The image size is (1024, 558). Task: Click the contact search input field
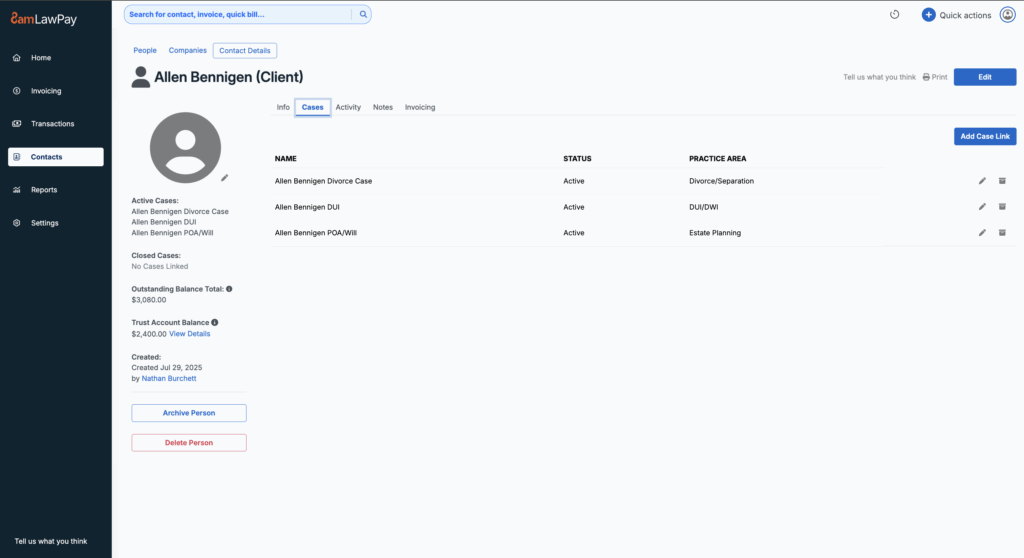tap(238, 15)
